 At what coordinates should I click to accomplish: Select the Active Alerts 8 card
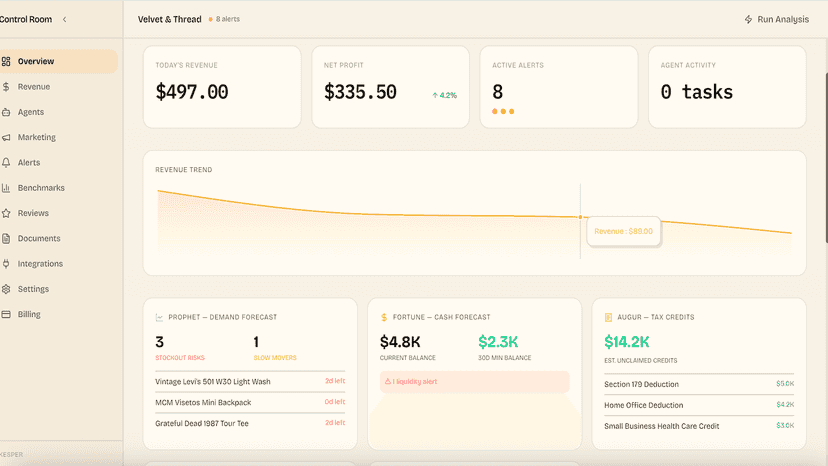click(x=559, y=87)
